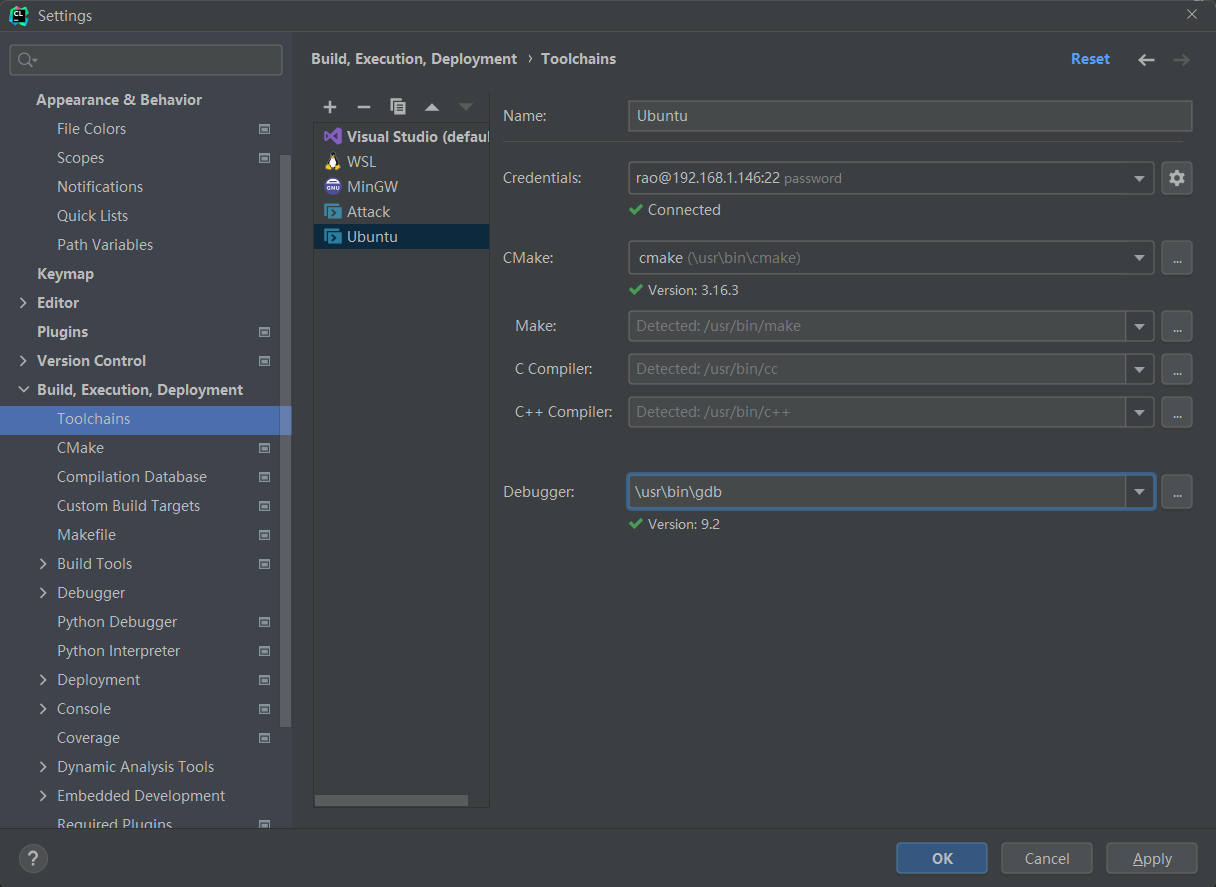Browse for Make executable
Screen dimensions: 1216x887
point(1177,326)
